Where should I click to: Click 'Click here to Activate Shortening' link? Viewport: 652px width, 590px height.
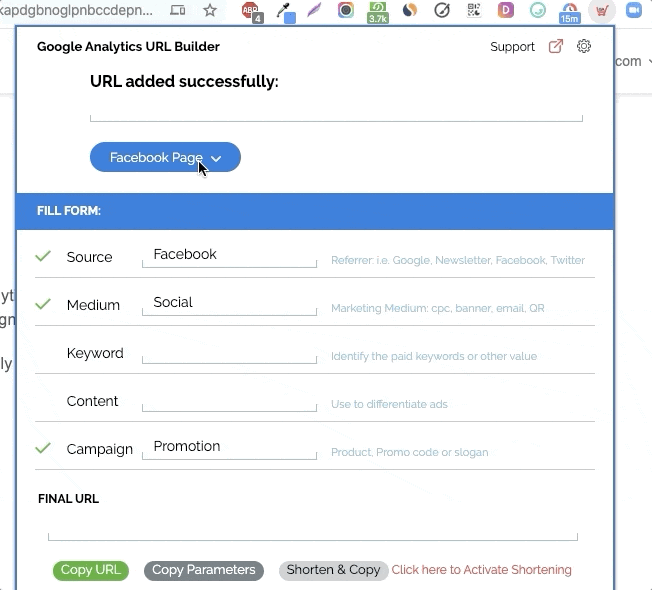[482, 570]
